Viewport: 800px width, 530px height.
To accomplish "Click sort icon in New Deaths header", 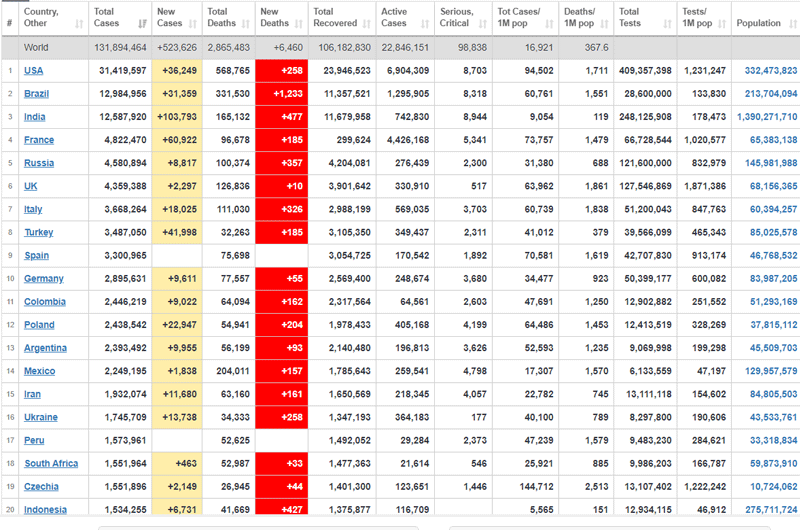I will pyautogui.click(x=297, y=23).
